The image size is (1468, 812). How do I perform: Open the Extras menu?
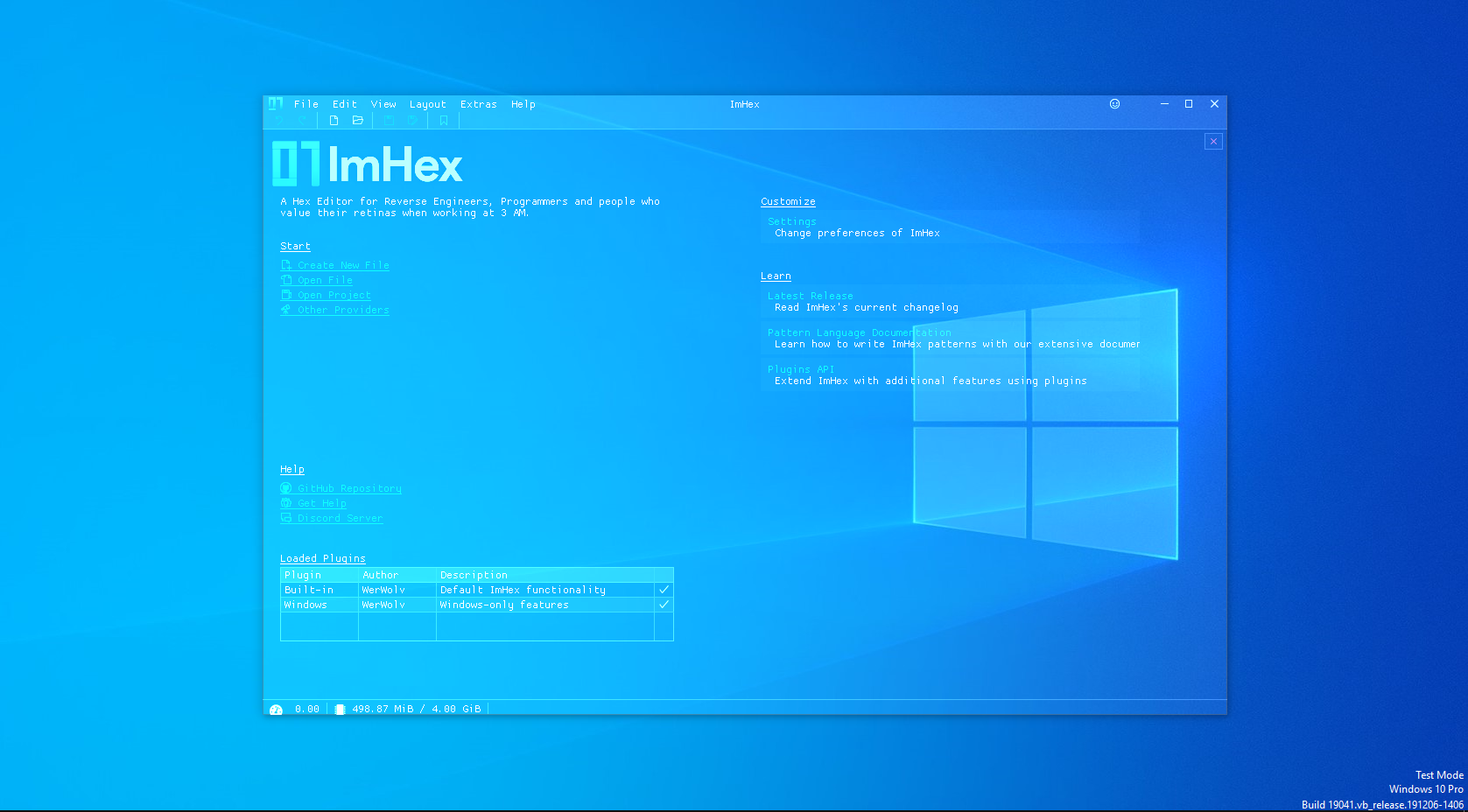pyautogui.click(x=479, y=104)
